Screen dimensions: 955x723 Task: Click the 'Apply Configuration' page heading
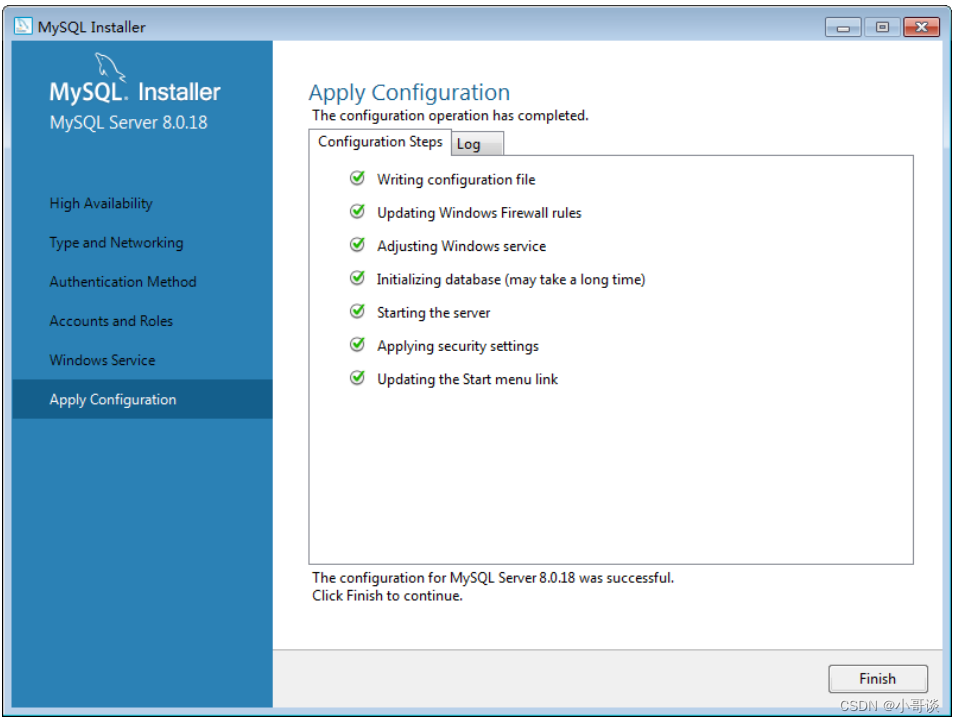[409, 93]
